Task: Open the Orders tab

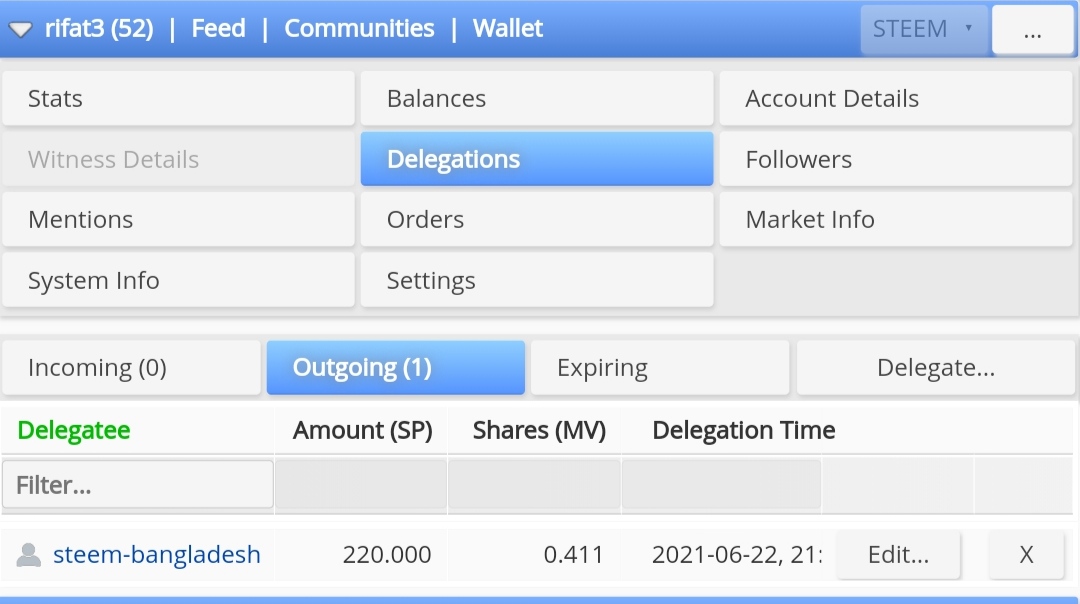Action: tap(537, 220)
